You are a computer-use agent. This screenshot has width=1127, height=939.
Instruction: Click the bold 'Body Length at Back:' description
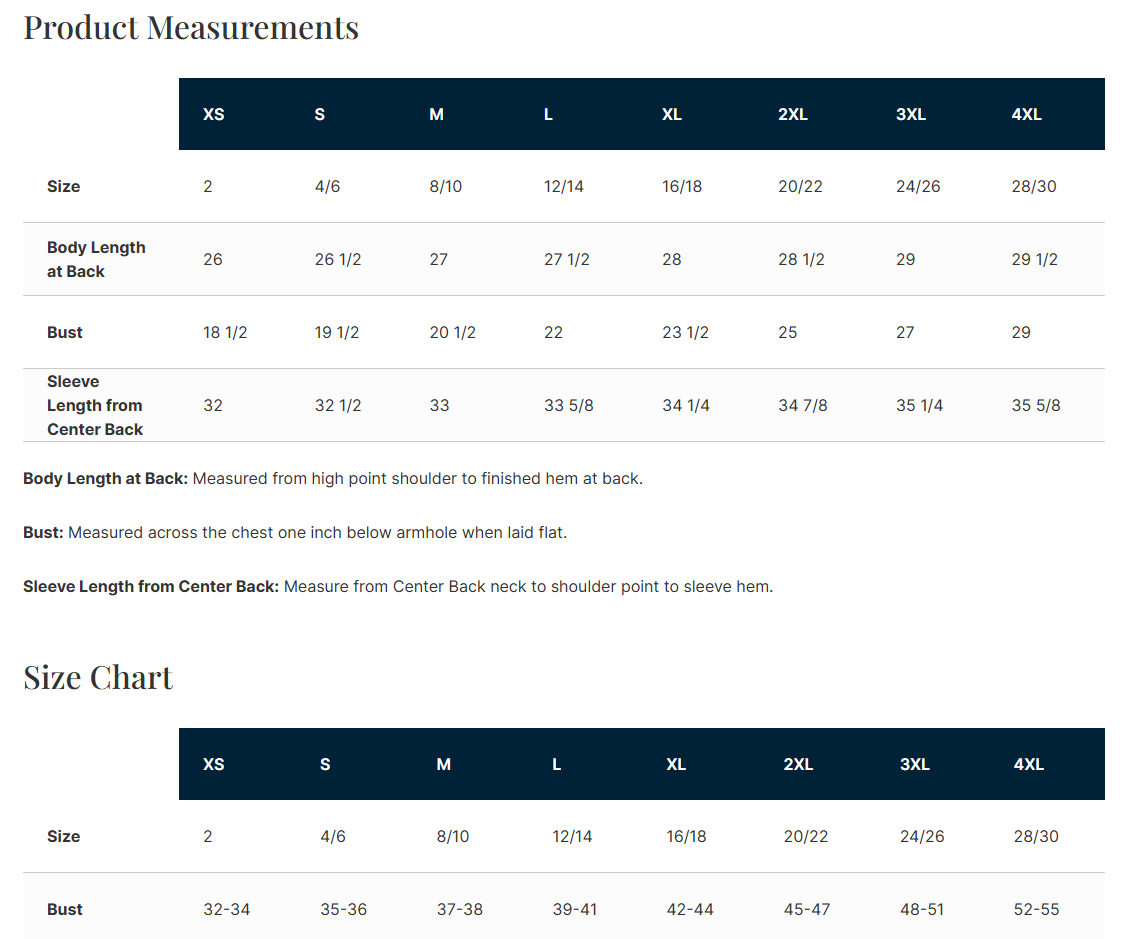tap(105, 478)
